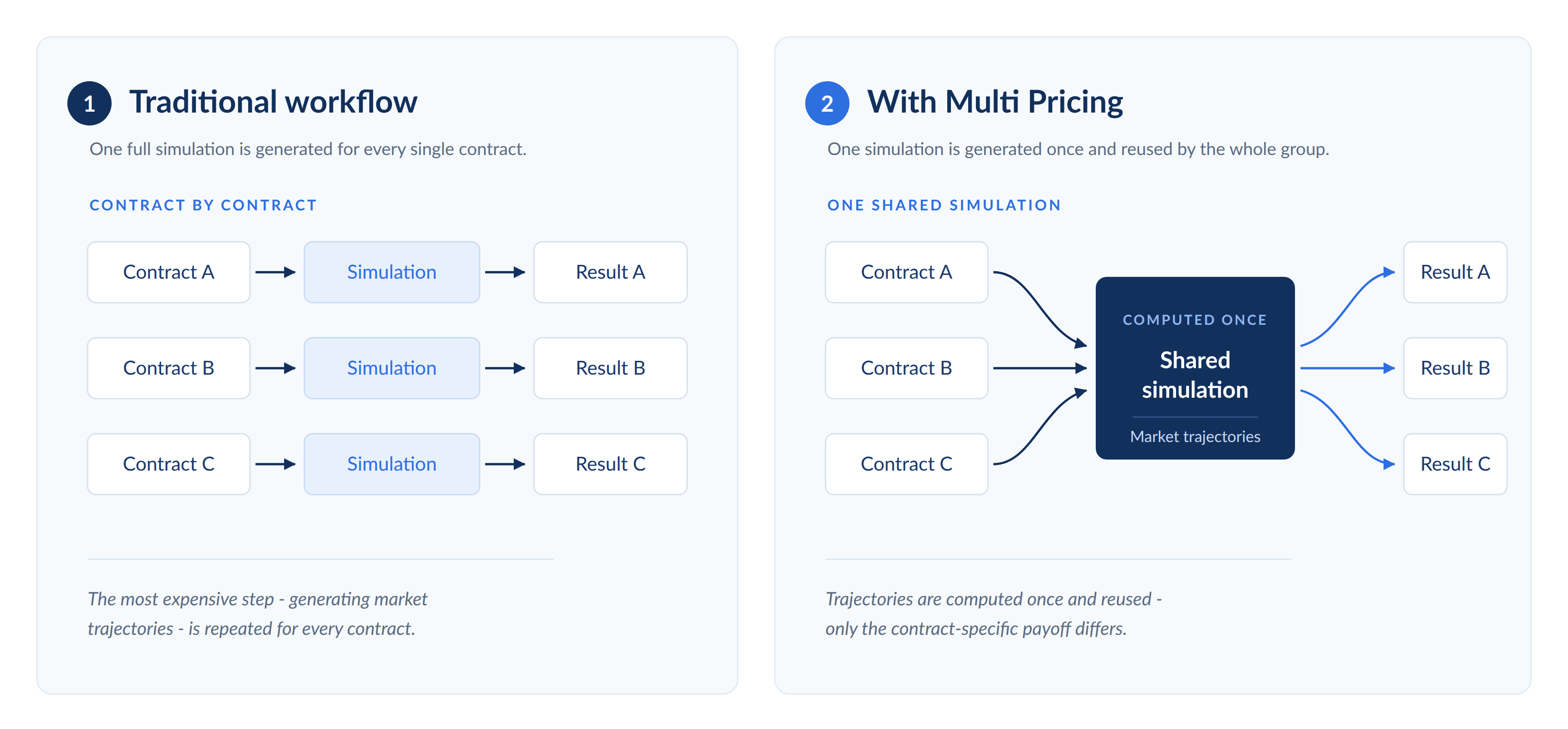Viewport: 1568px width, 729px height.
Task: Click Result C in Multi Pricing panel
Action: [x=1455, y=464]
